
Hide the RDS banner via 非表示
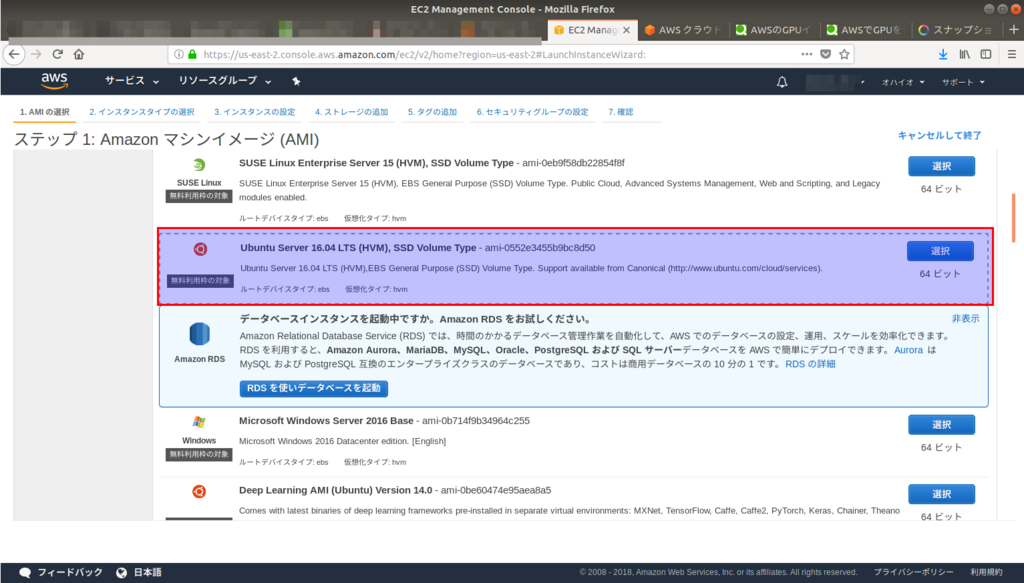click(x=965, y=319)
